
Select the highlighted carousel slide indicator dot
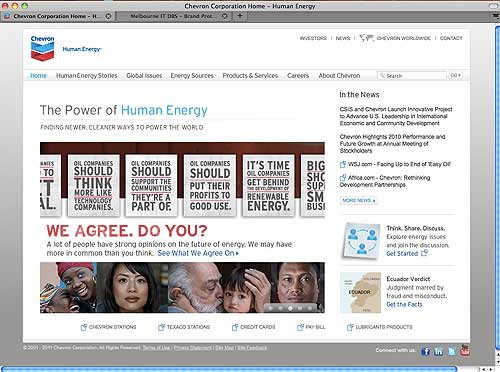pyautogui.click(x=290, y=308)
